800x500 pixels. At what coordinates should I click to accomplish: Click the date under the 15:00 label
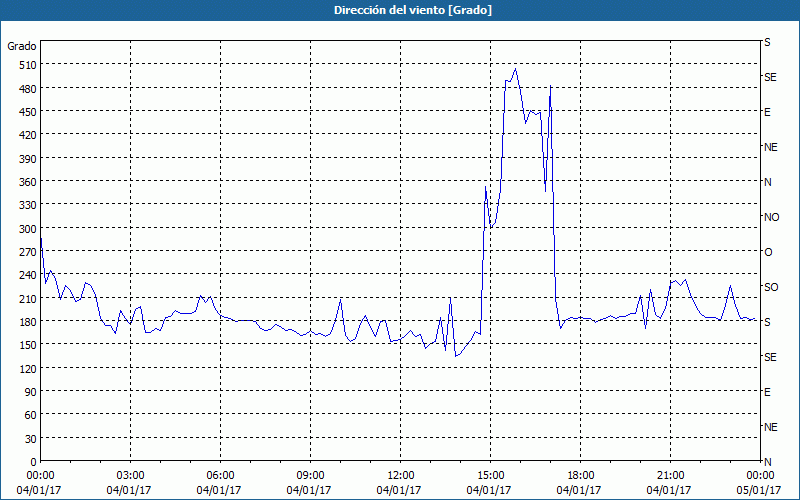tap(489, 490)
